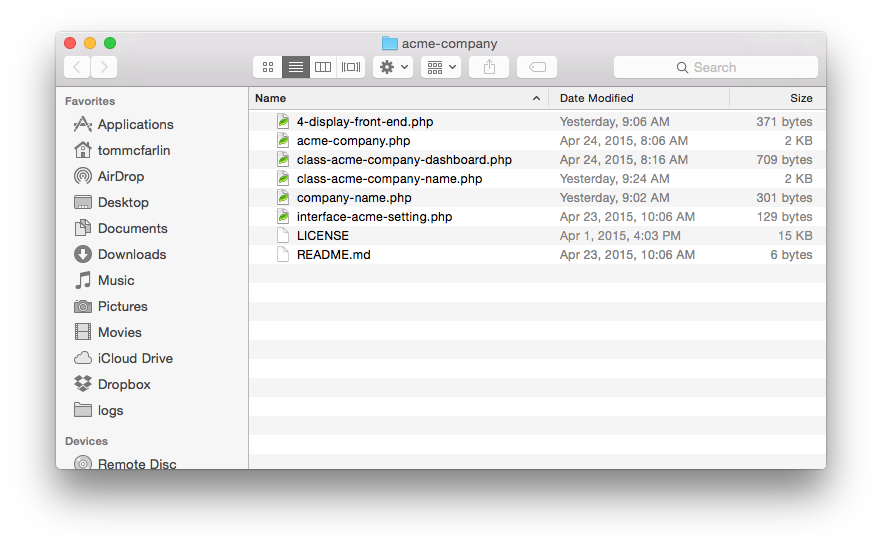
Task: Toggle sort order on Name column
Action: (x=398, y=98)
